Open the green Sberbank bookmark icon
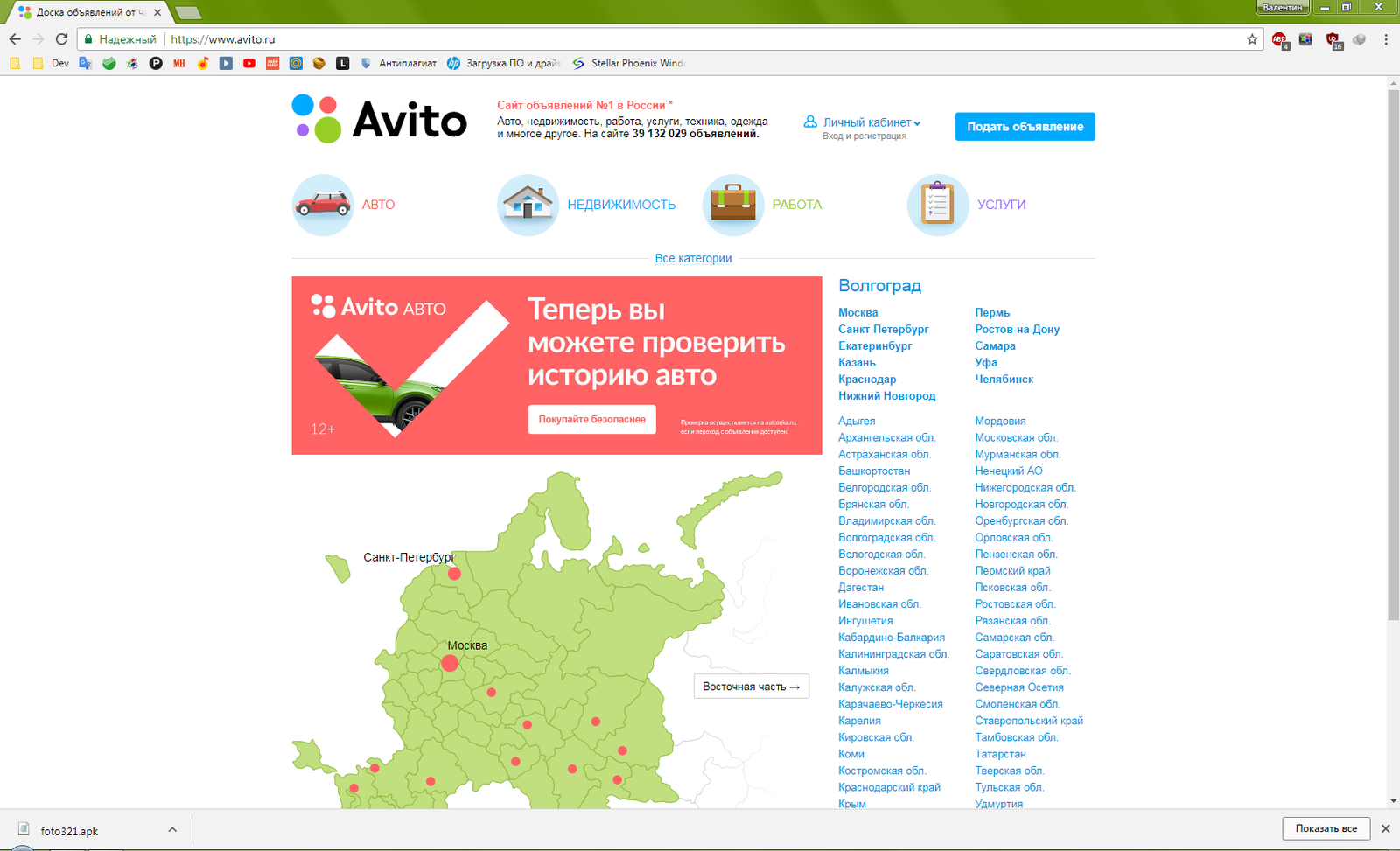 tap(109, 63)
